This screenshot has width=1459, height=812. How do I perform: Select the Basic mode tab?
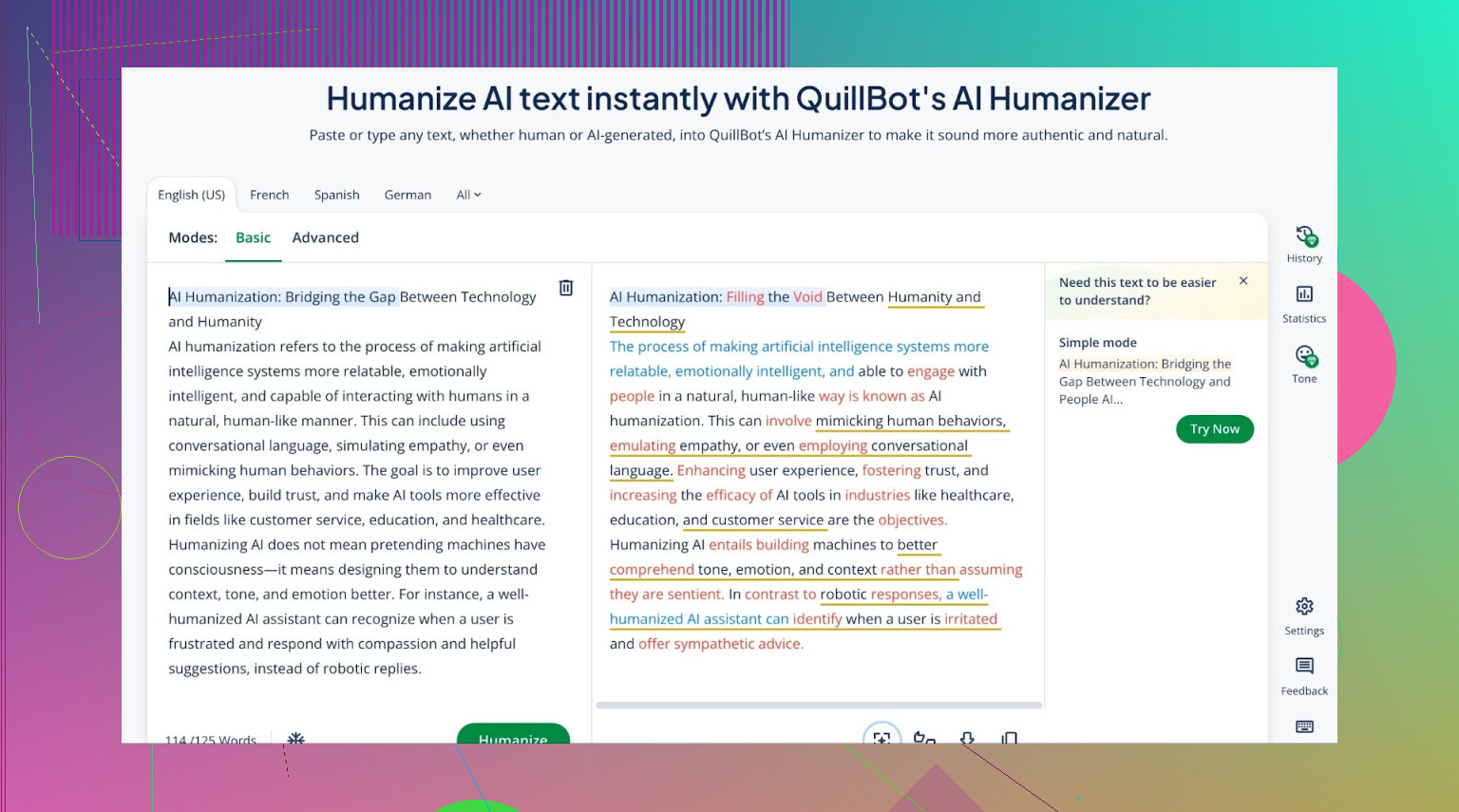(x=253, y=237)
